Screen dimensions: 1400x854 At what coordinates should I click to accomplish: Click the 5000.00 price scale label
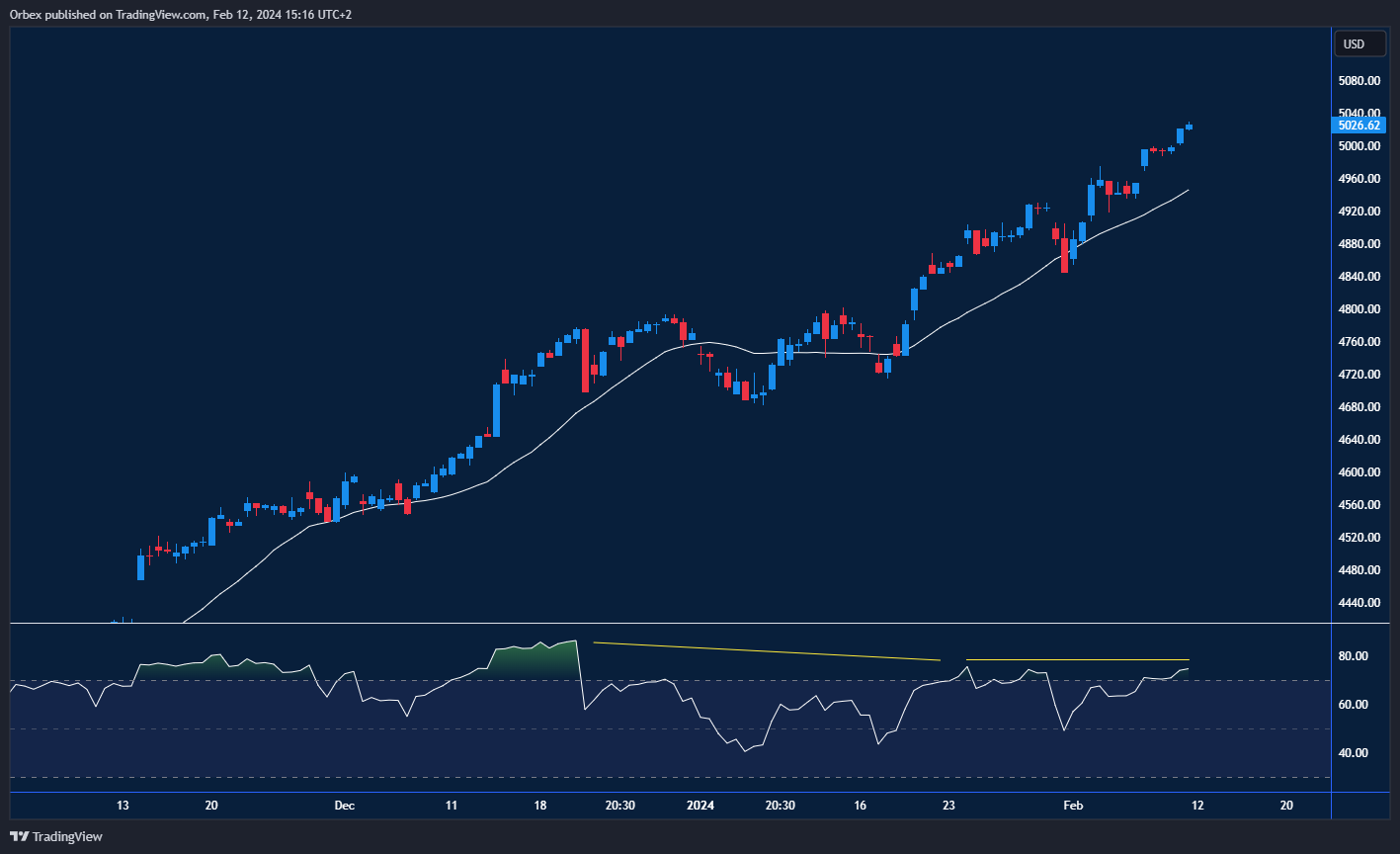tap(1358, 145)
